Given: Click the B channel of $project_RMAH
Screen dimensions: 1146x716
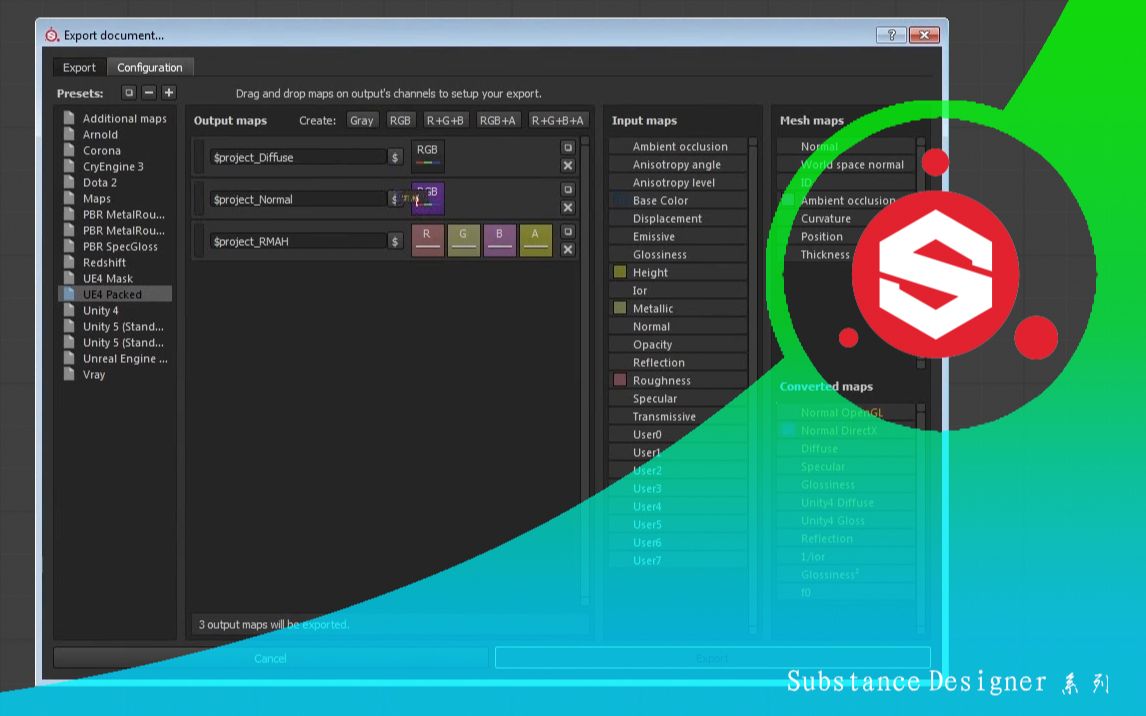Looking at the screenshot, I should (x=500, y=240).
